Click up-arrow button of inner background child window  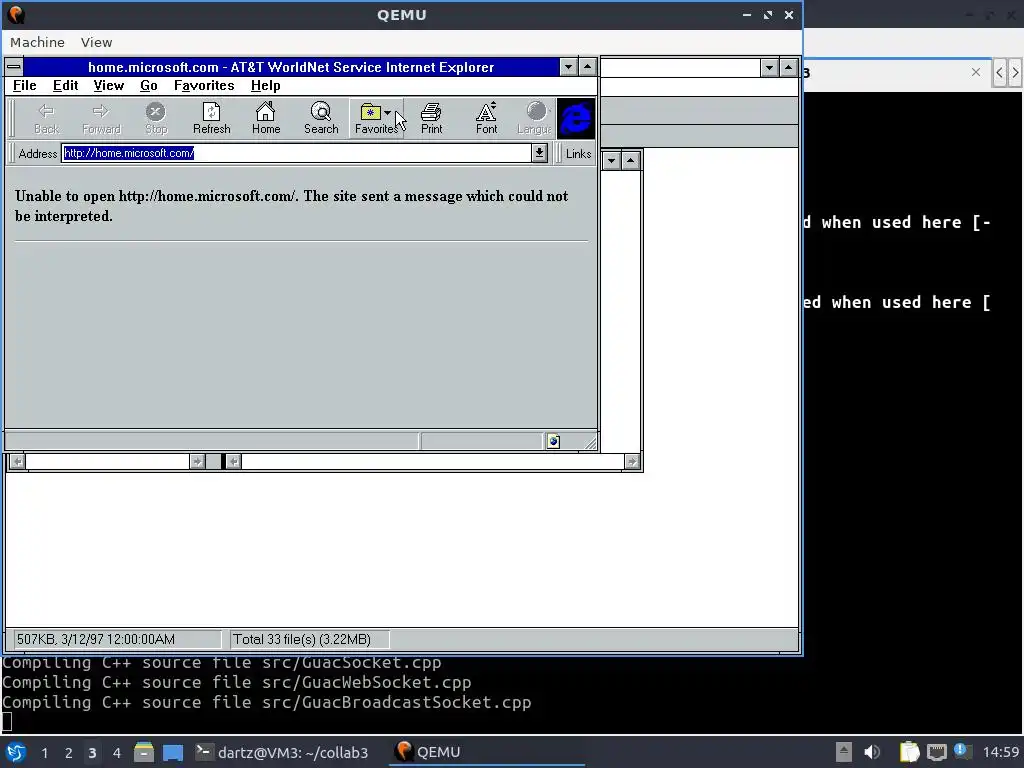(630, 161)
